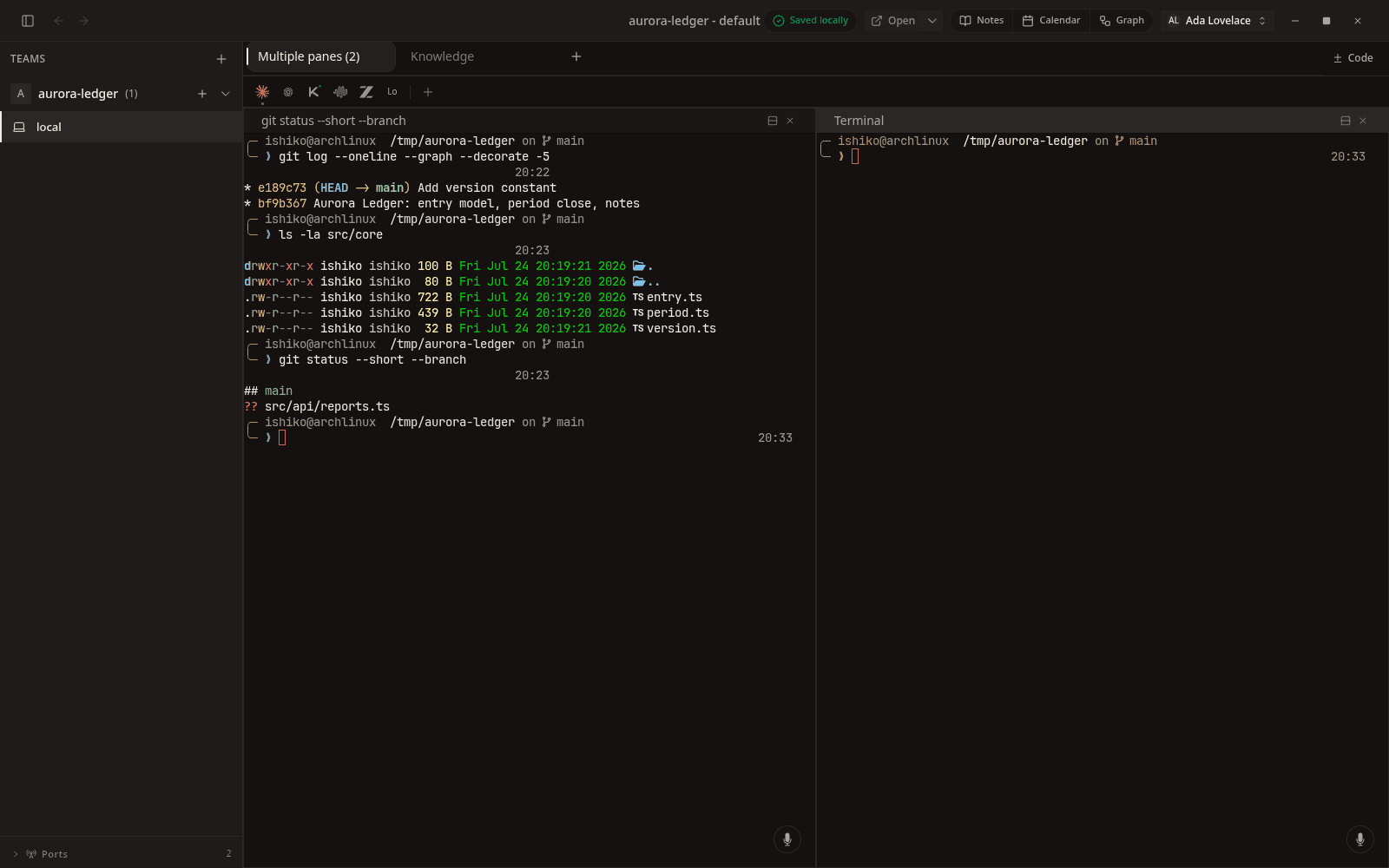The image size is (1389, 868).
Task: Go back with the left arrow
Action: click(x=59, y=21)
